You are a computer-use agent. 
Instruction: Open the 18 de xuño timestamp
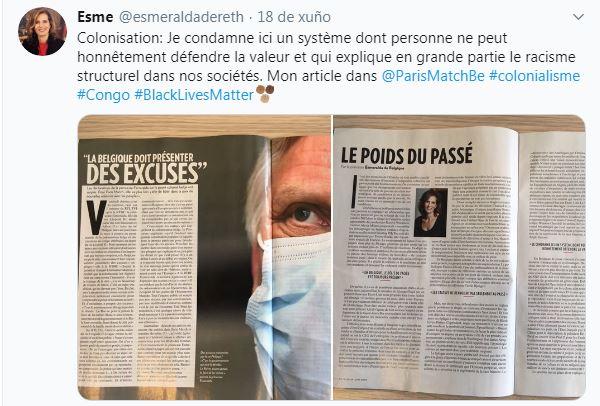point(294,17)
